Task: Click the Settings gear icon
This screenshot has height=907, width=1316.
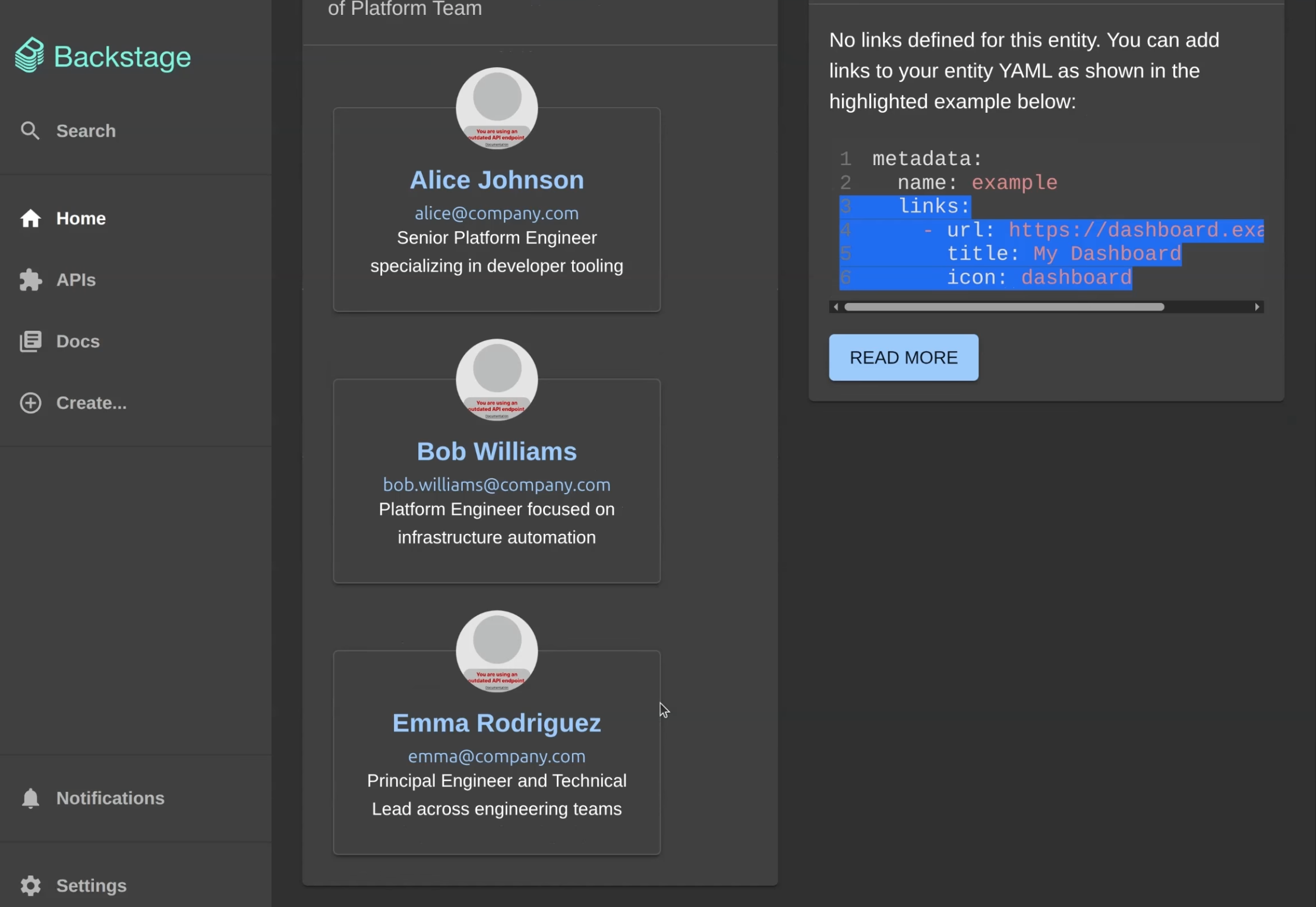Action: point(30,885)
